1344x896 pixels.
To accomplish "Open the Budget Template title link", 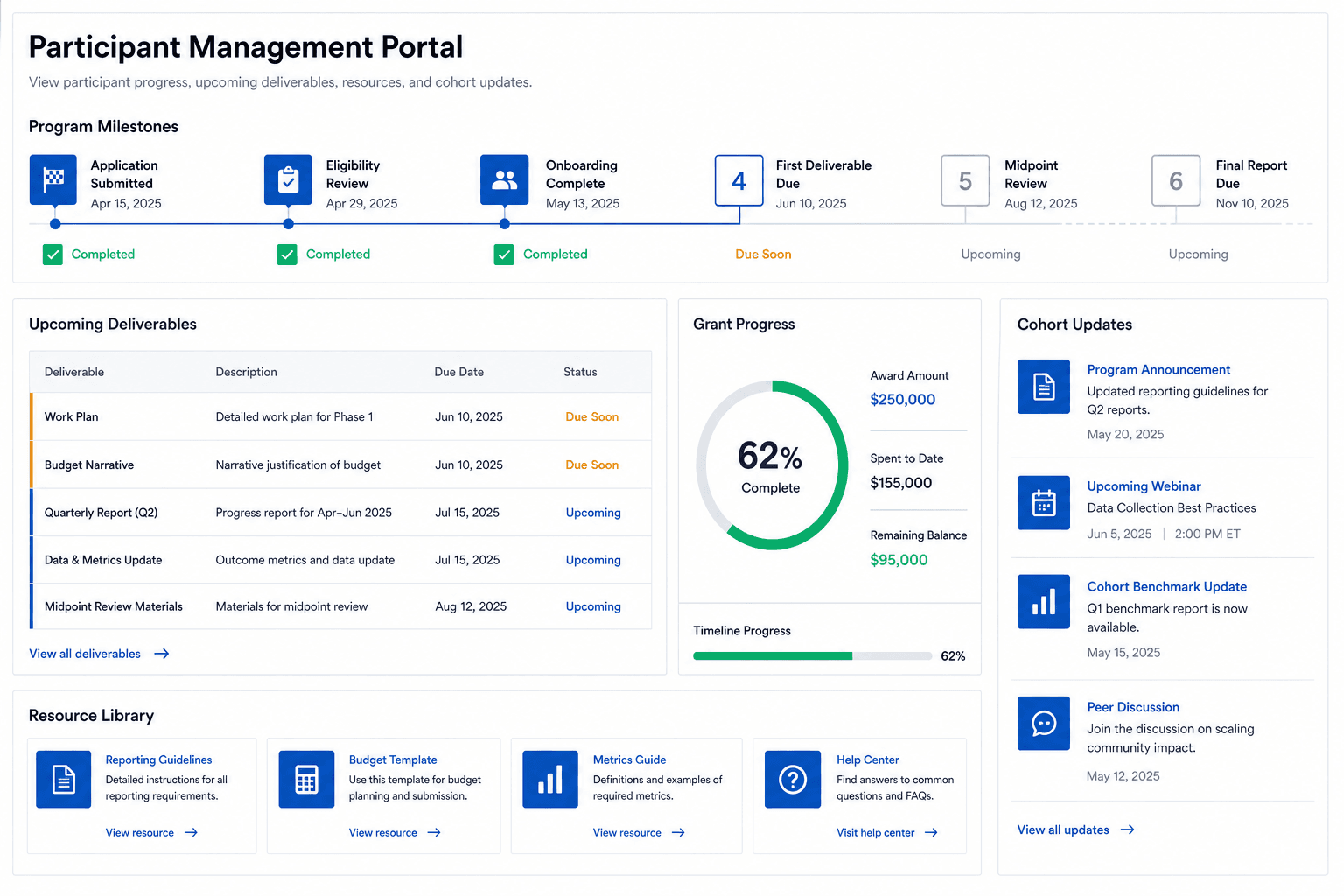I will pyautogui.click(x=393, y=759).
